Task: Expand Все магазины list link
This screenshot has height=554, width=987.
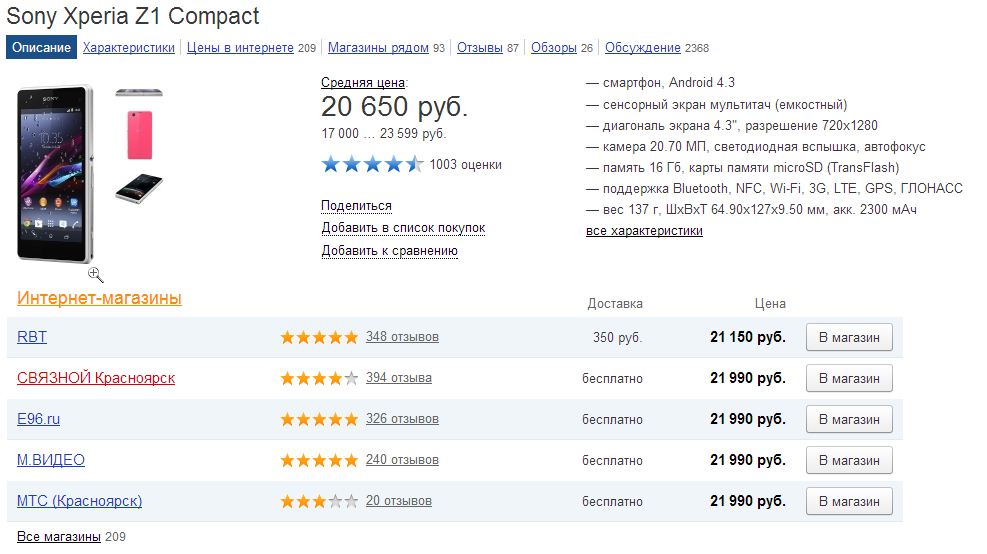Action: pyautogui.click(x=59, y=537)
